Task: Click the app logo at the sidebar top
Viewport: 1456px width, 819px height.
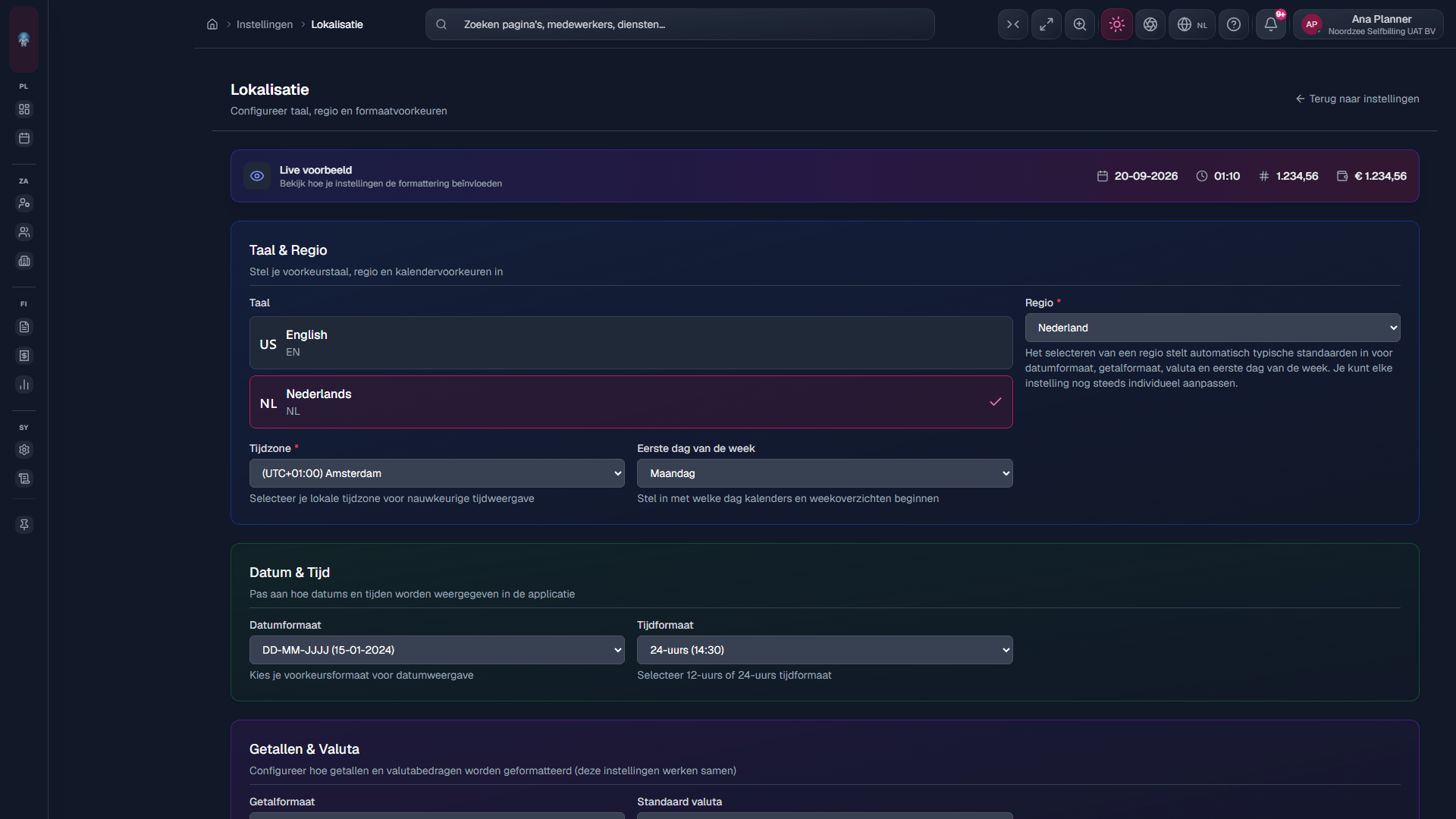Action: click(x=24, y=39)
